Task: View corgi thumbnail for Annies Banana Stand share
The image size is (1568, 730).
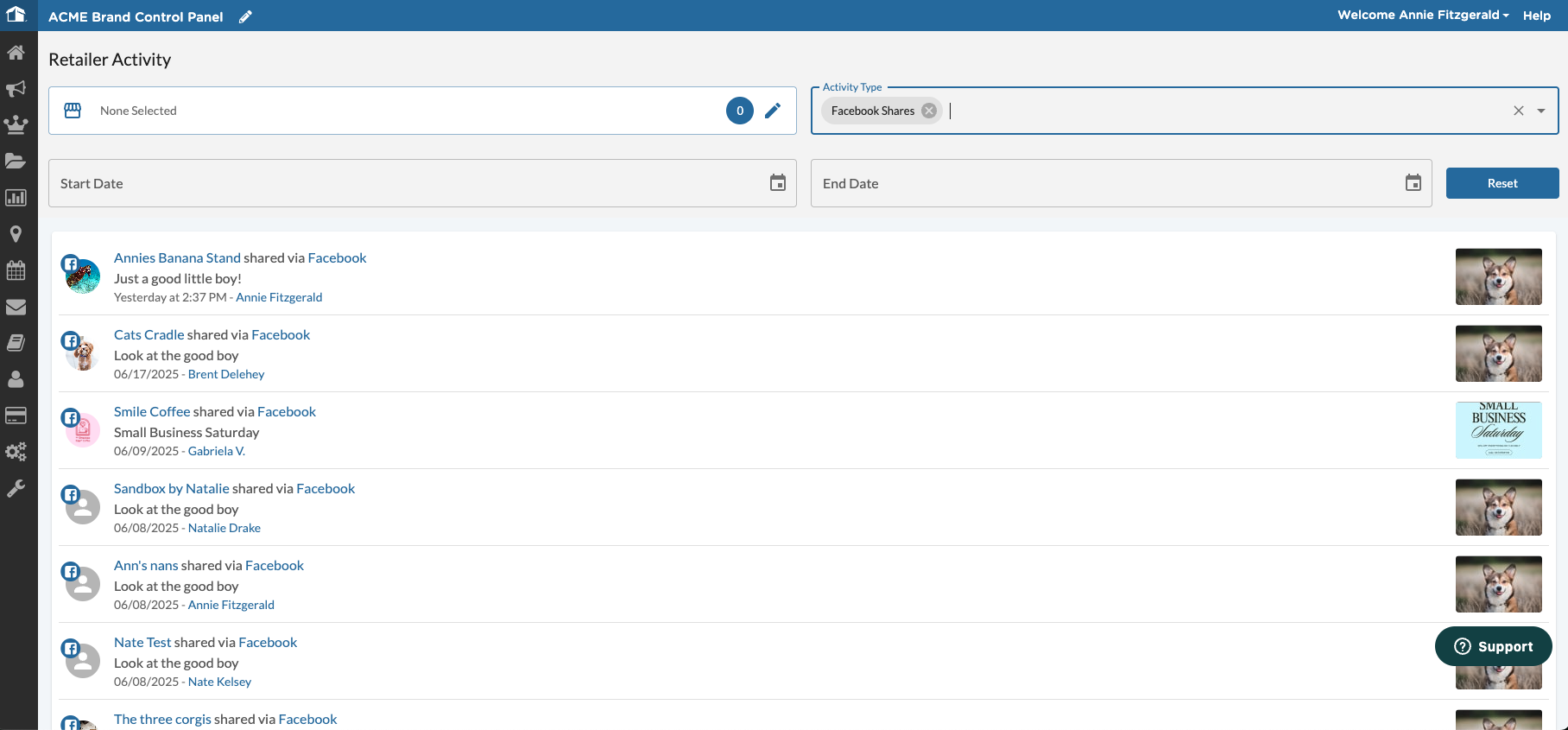Action: tap(1499, 276)
